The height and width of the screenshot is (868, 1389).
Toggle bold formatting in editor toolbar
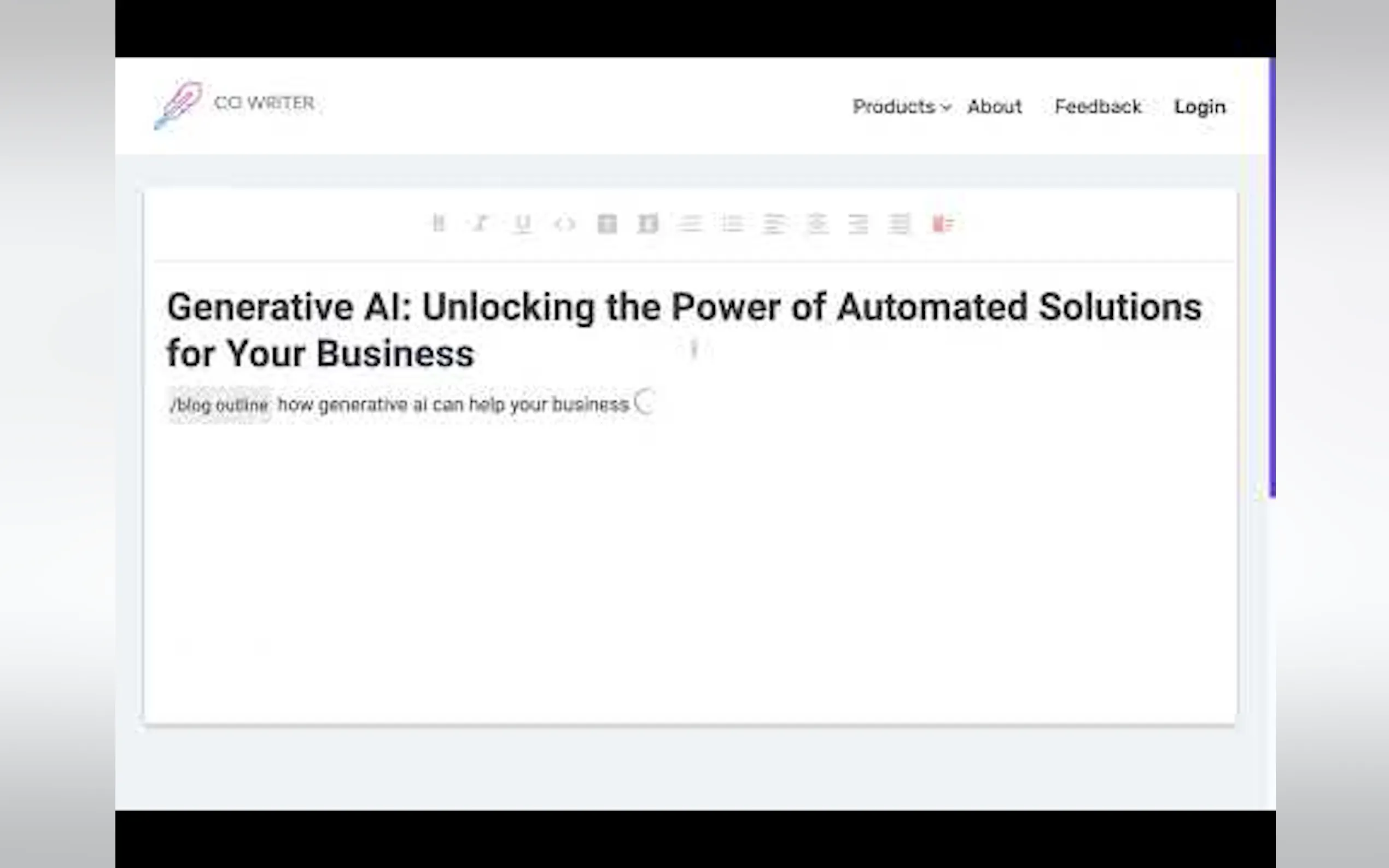[439, 224]
